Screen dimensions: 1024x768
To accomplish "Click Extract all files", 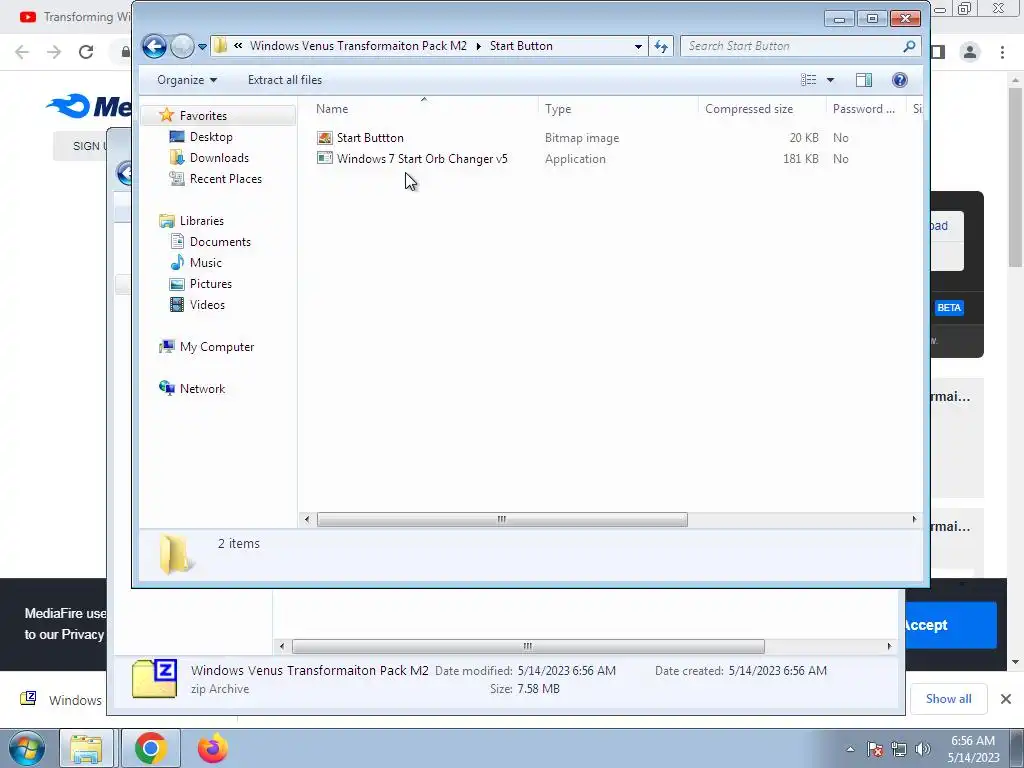I will click(x=285, y=80).
